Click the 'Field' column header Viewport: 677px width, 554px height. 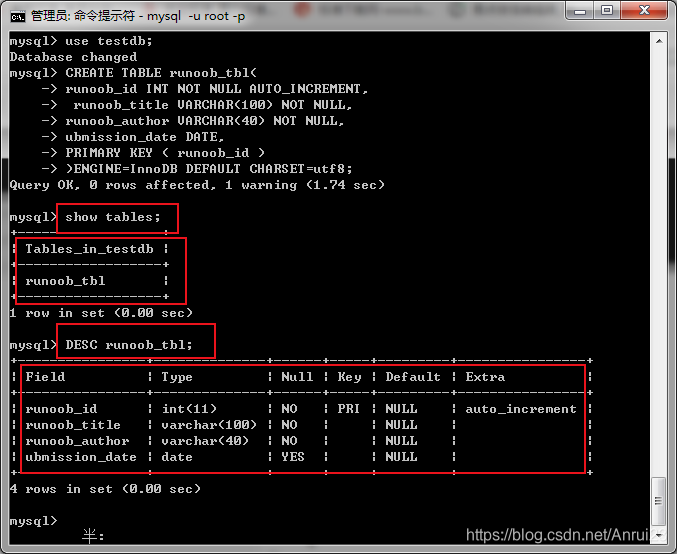pos(45,377)
